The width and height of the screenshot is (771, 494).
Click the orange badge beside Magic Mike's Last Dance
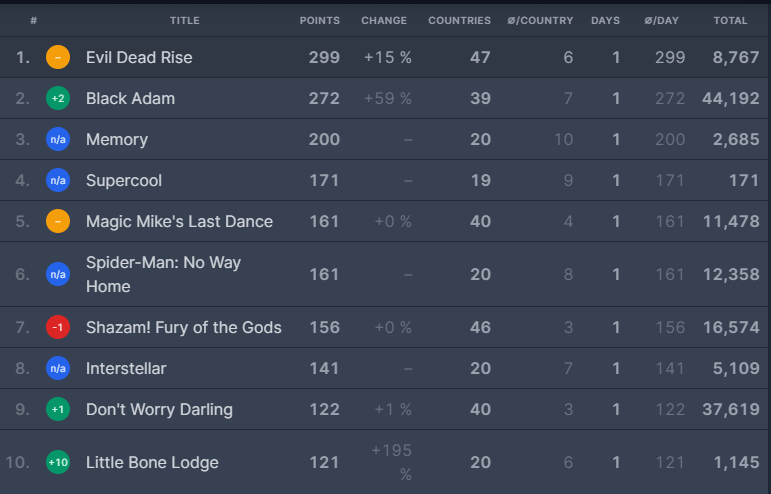tap(58, 221)
